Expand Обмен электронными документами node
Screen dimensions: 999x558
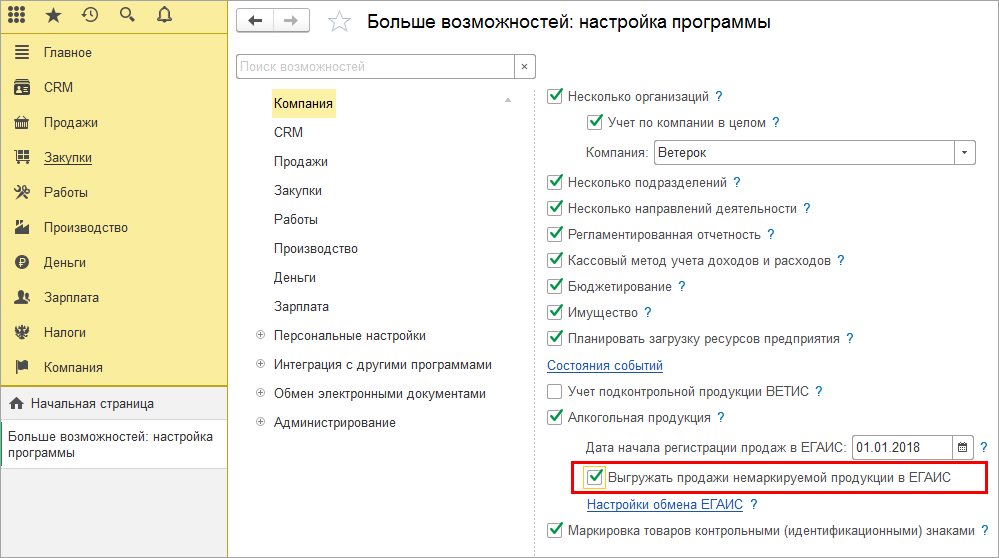(260, 393)
